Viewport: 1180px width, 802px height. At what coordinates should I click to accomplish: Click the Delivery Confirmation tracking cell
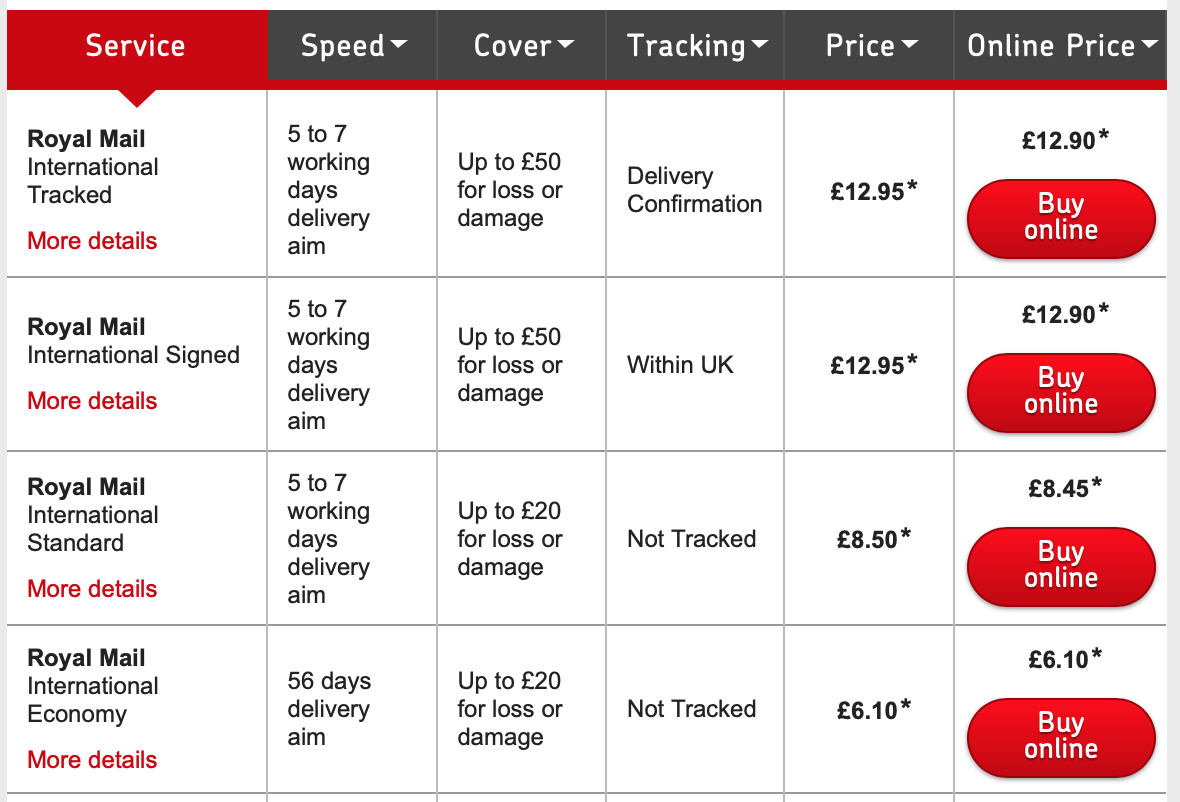click(694, 190)
